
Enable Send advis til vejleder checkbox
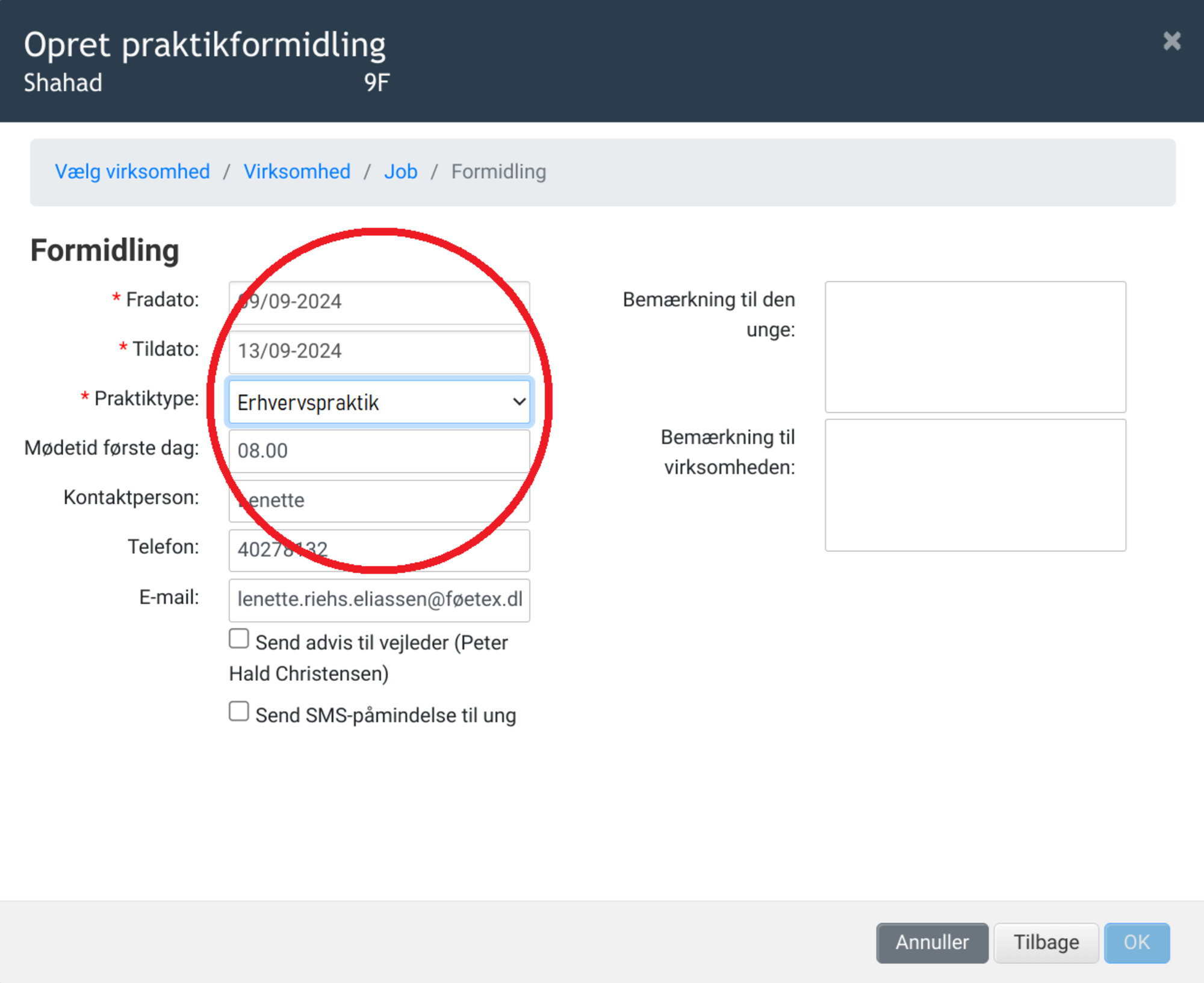[239, 639]
